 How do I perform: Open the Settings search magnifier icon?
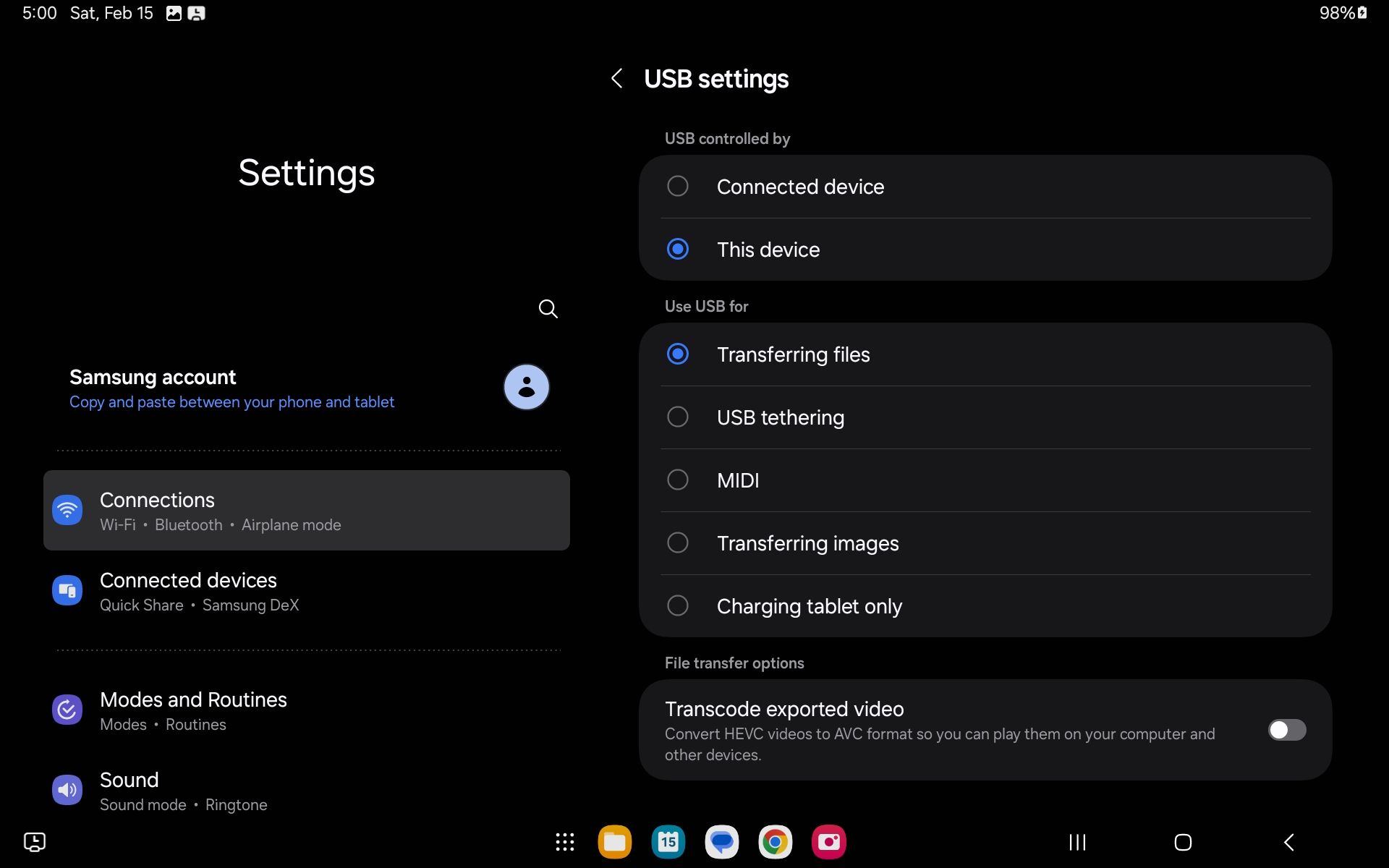[548, 309]
